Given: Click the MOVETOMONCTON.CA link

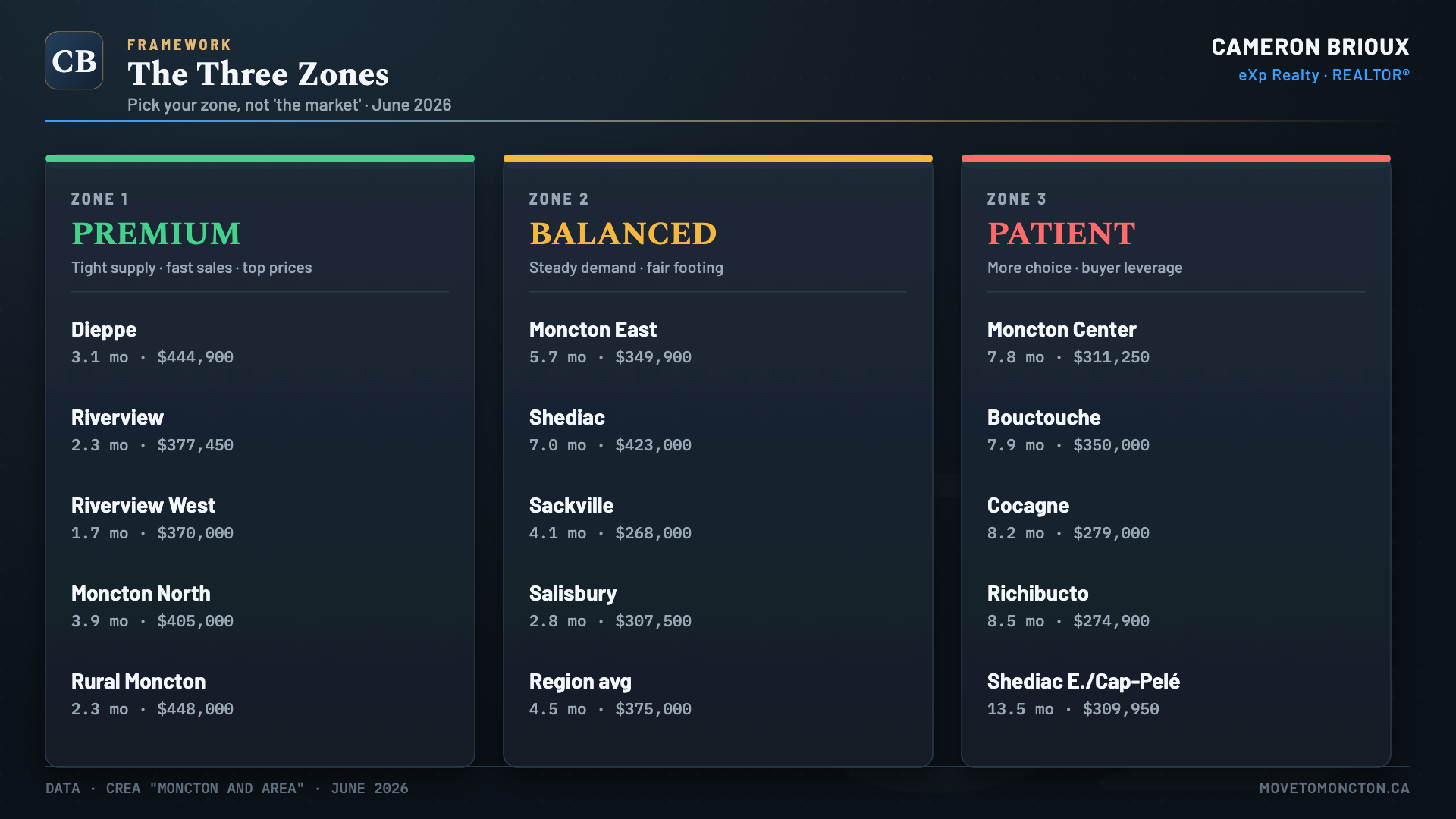Looking at the screenshot, I should [1334, 788].
